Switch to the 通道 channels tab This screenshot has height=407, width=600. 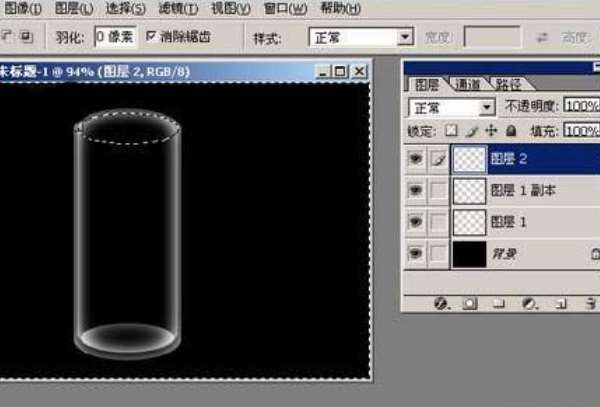pyautogui.click(x=468, y=84)
